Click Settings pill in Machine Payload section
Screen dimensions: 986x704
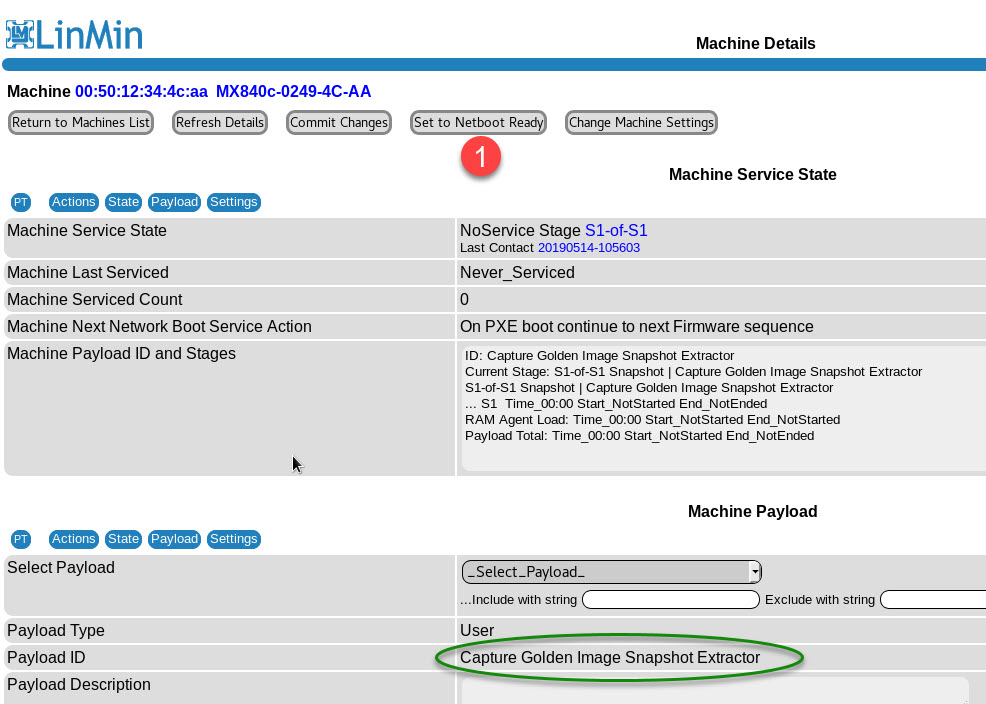pos(234,539)
